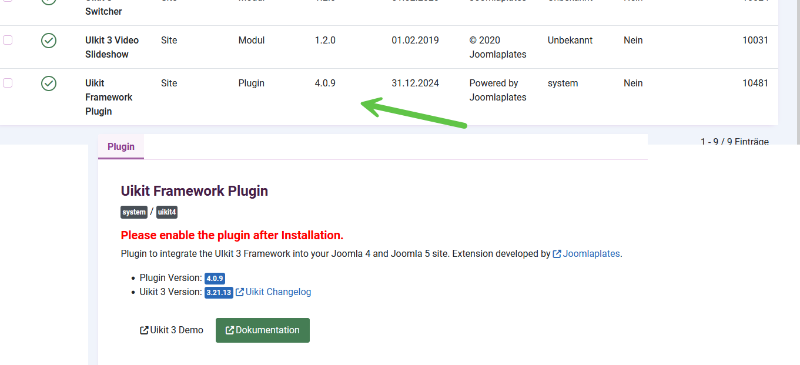Click 'system' folder cell in plugin row
The image size is (800, 365).
(563, 83)
